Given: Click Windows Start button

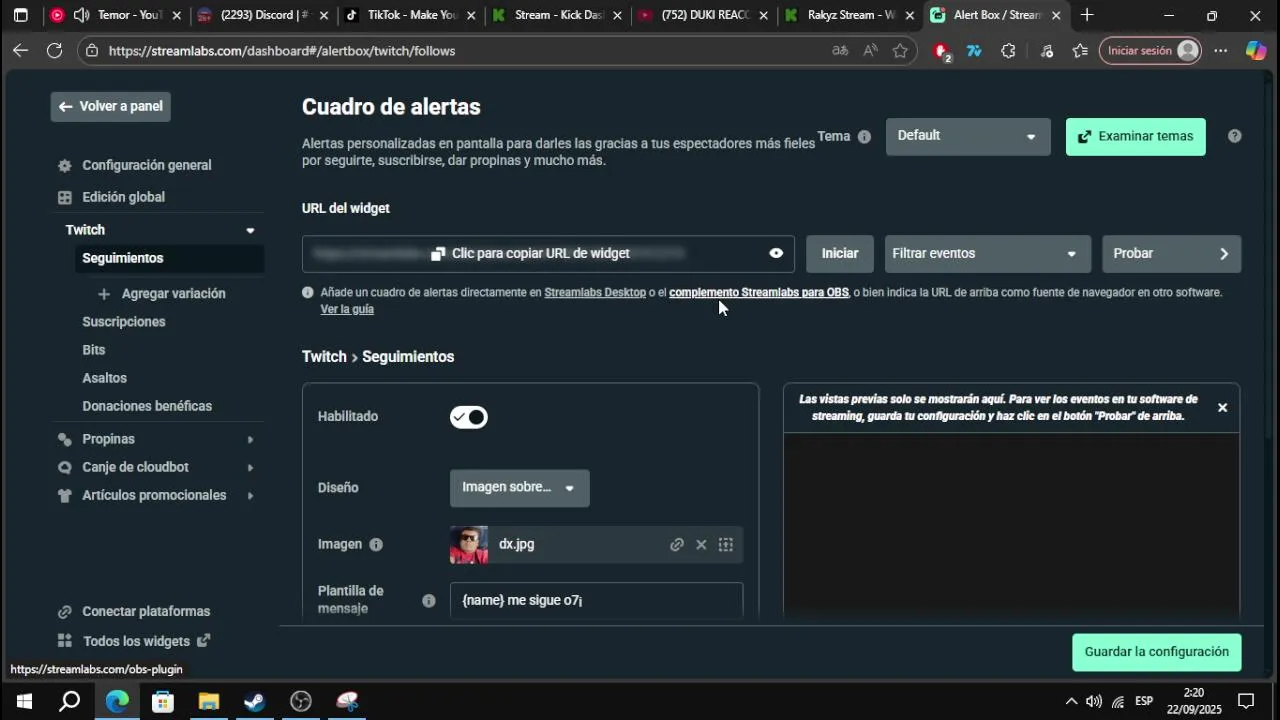Looking at the screenshot, I should pyautogui.click(x=24, y=701).
